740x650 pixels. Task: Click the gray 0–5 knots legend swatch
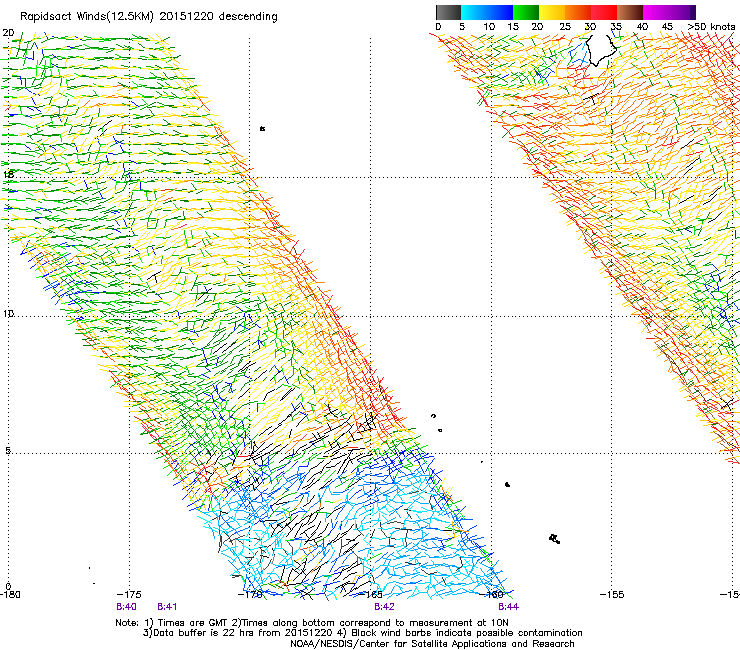pos(448,12)
